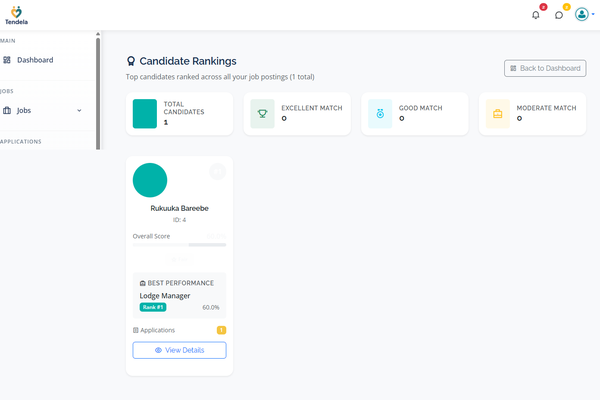Click the sidebar vertical scrollbar
600x400 pixels.
98,90
